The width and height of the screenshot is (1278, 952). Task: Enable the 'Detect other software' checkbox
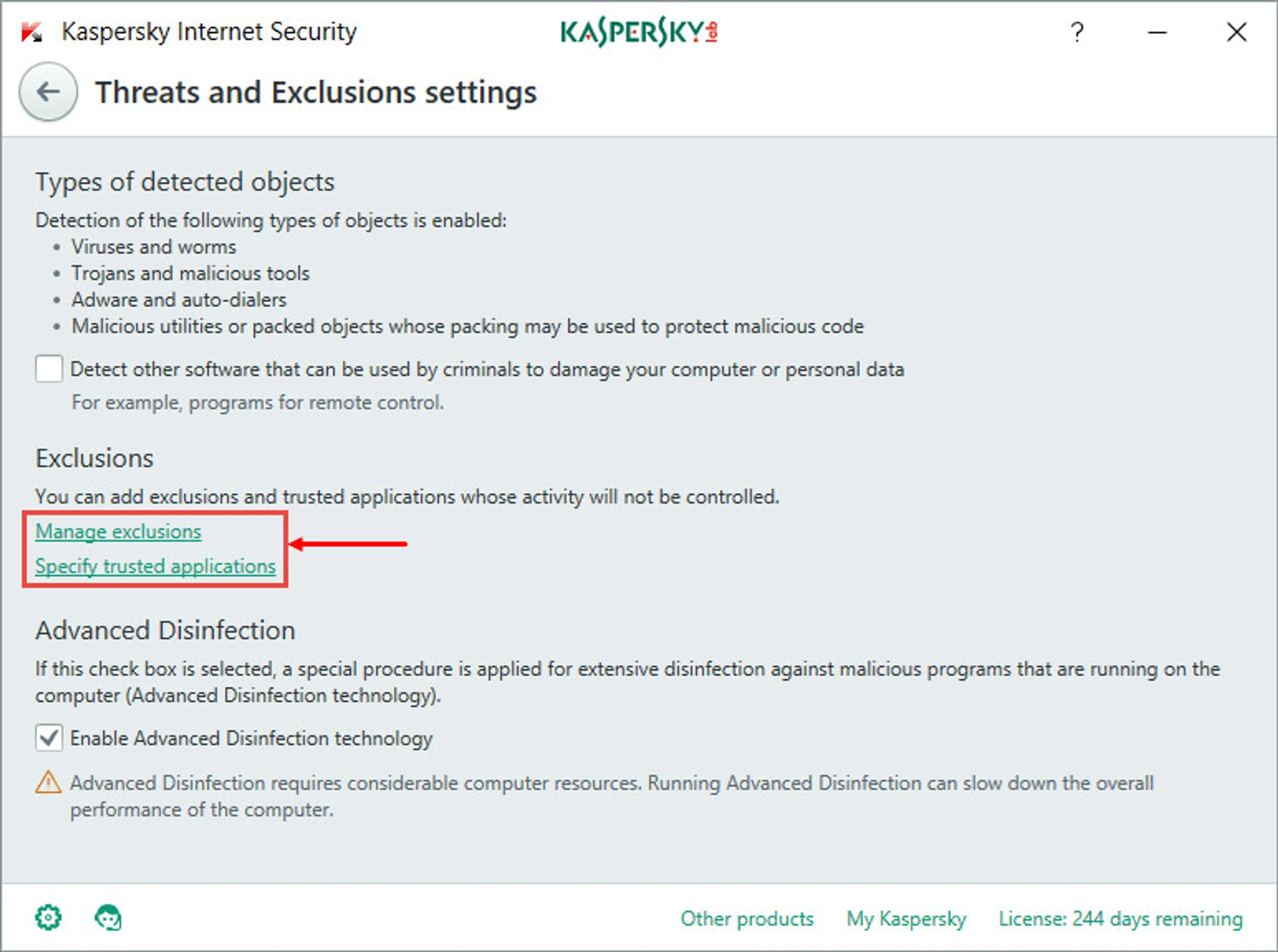coord(49,369)
